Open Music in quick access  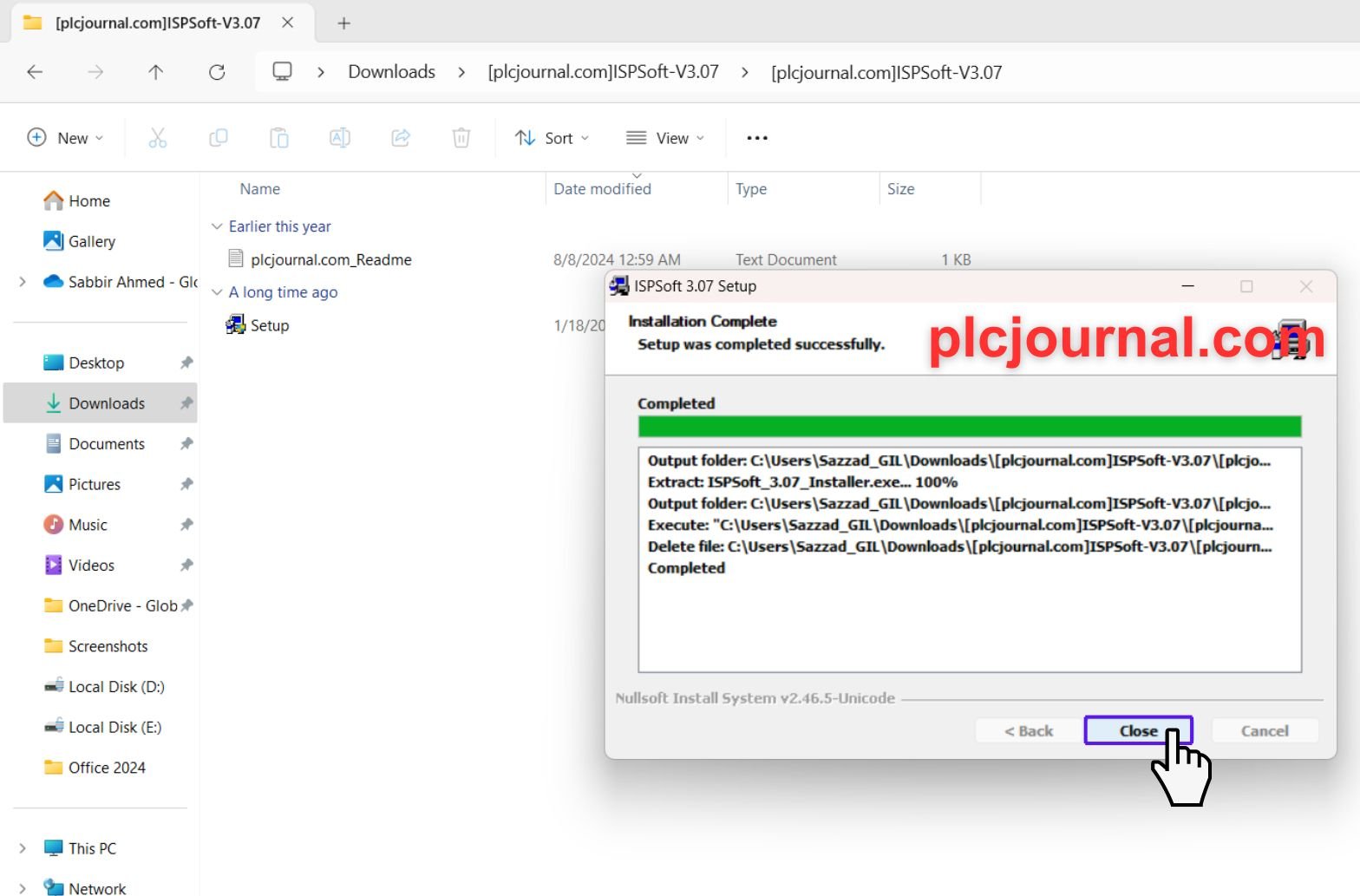coord(75,525)
